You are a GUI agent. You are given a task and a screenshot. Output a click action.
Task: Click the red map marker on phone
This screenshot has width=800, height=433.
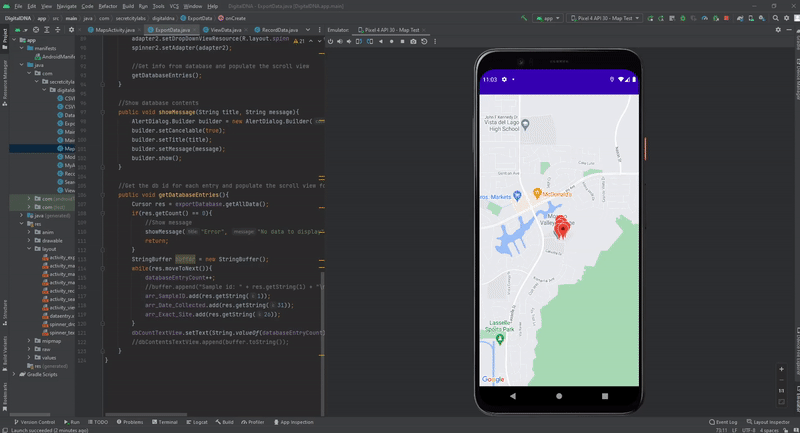click(562, 228)
